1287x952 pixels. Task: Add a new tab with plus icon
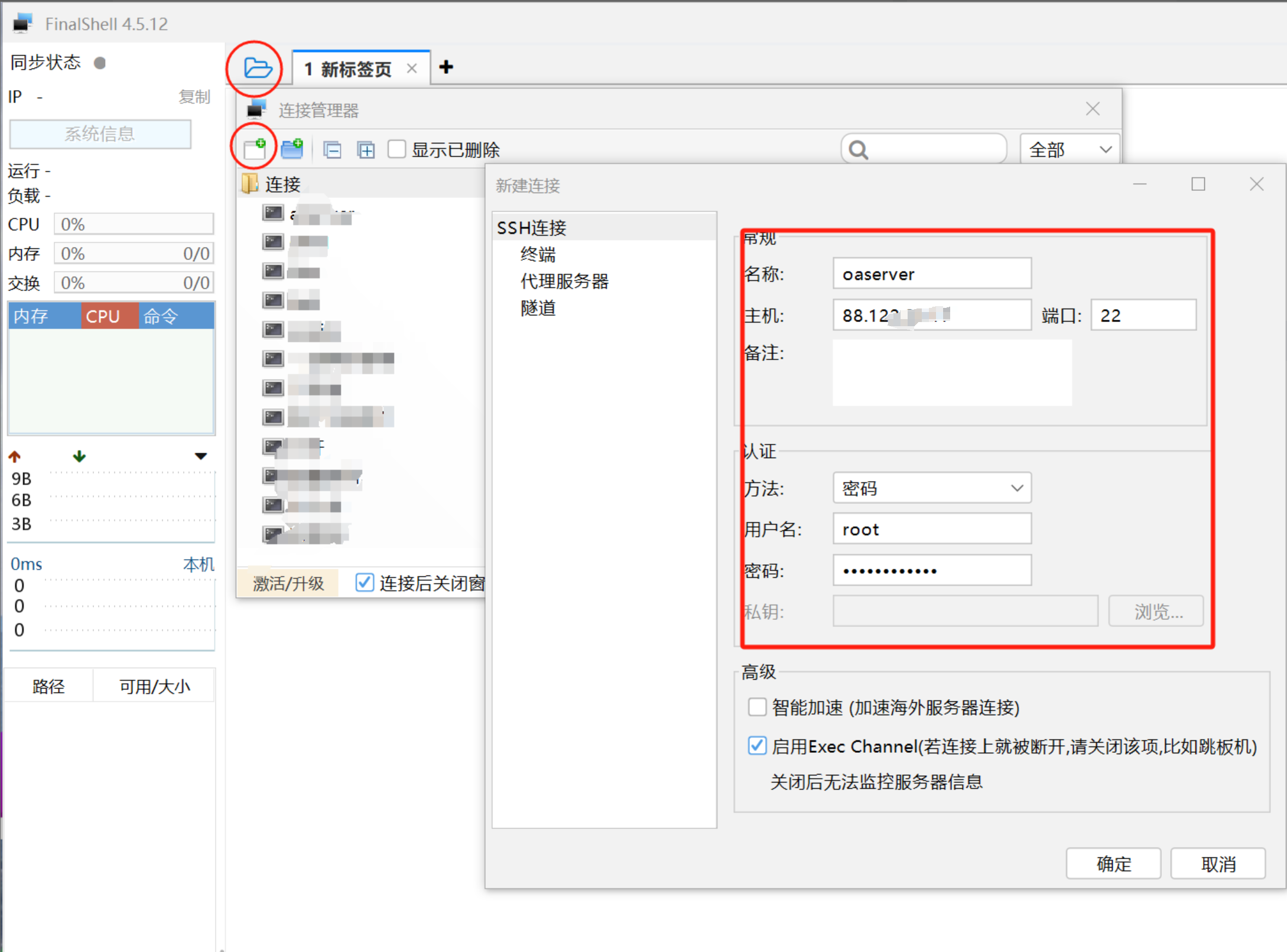point(446,67)
